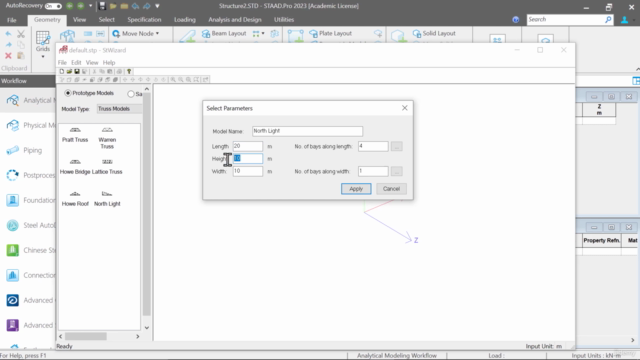Click the Beam Layout button
Viewport: 640px width, 360px height.
click(224, 33)
